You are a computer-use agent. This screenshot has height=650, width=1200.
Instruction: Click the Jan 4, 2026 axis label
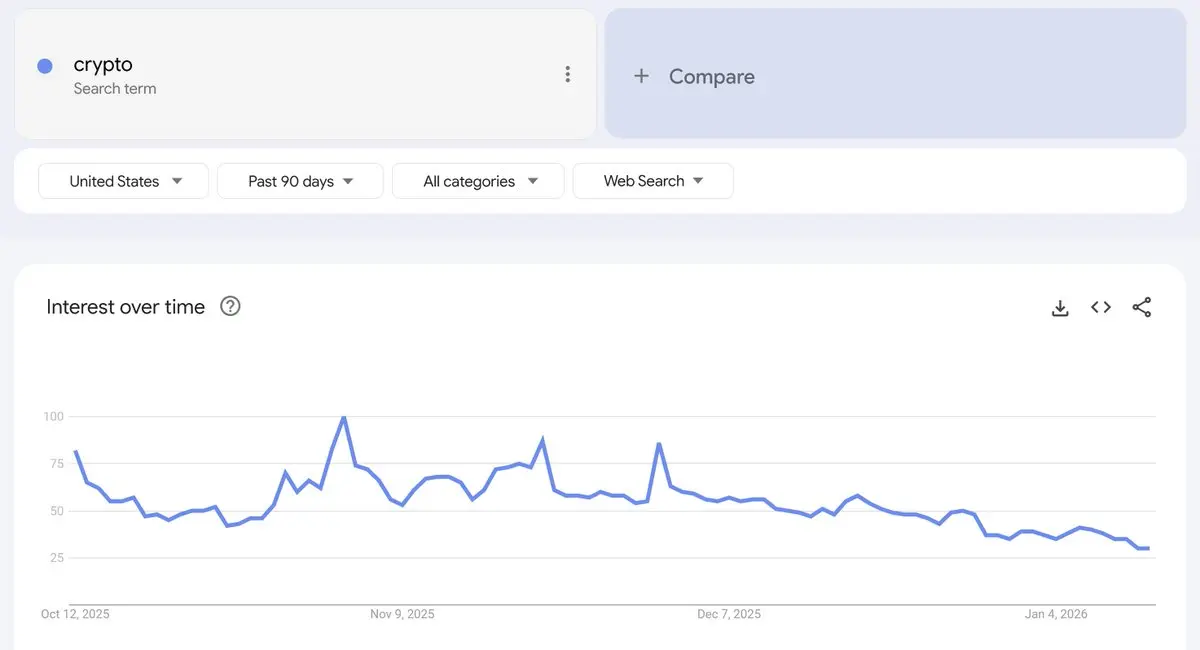click(1056, 614)
